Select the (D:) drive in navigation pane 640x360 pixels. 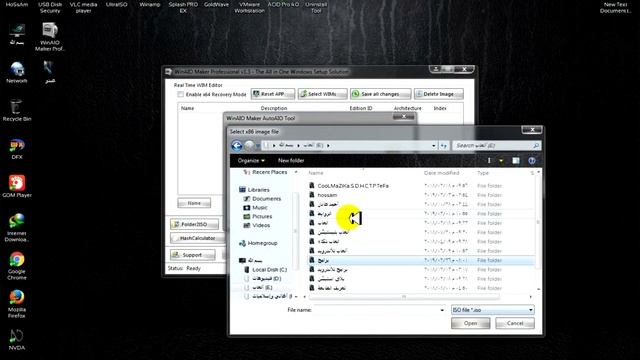click(x=263, y=279)
